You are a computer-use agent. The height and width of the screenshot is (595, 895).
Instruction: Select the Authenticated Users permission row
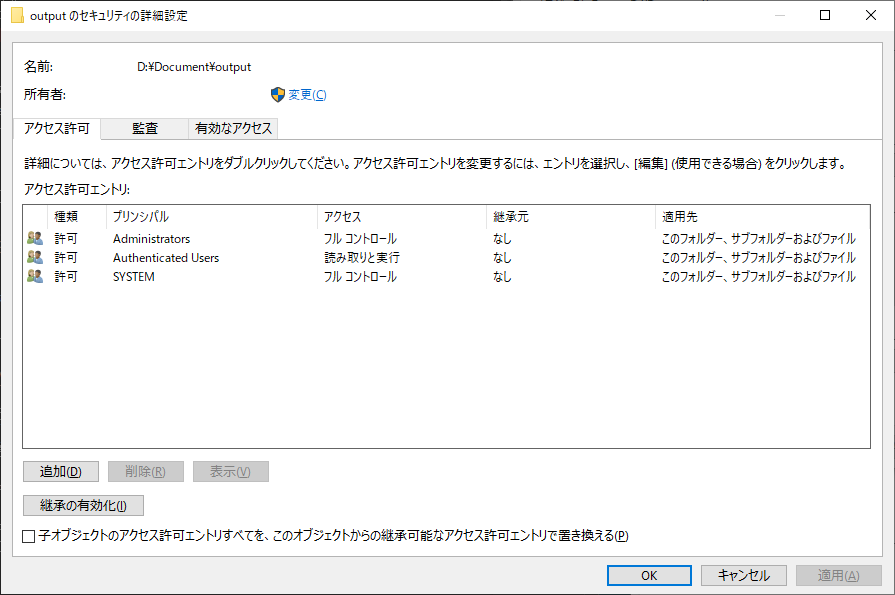(x=166, y=258)
